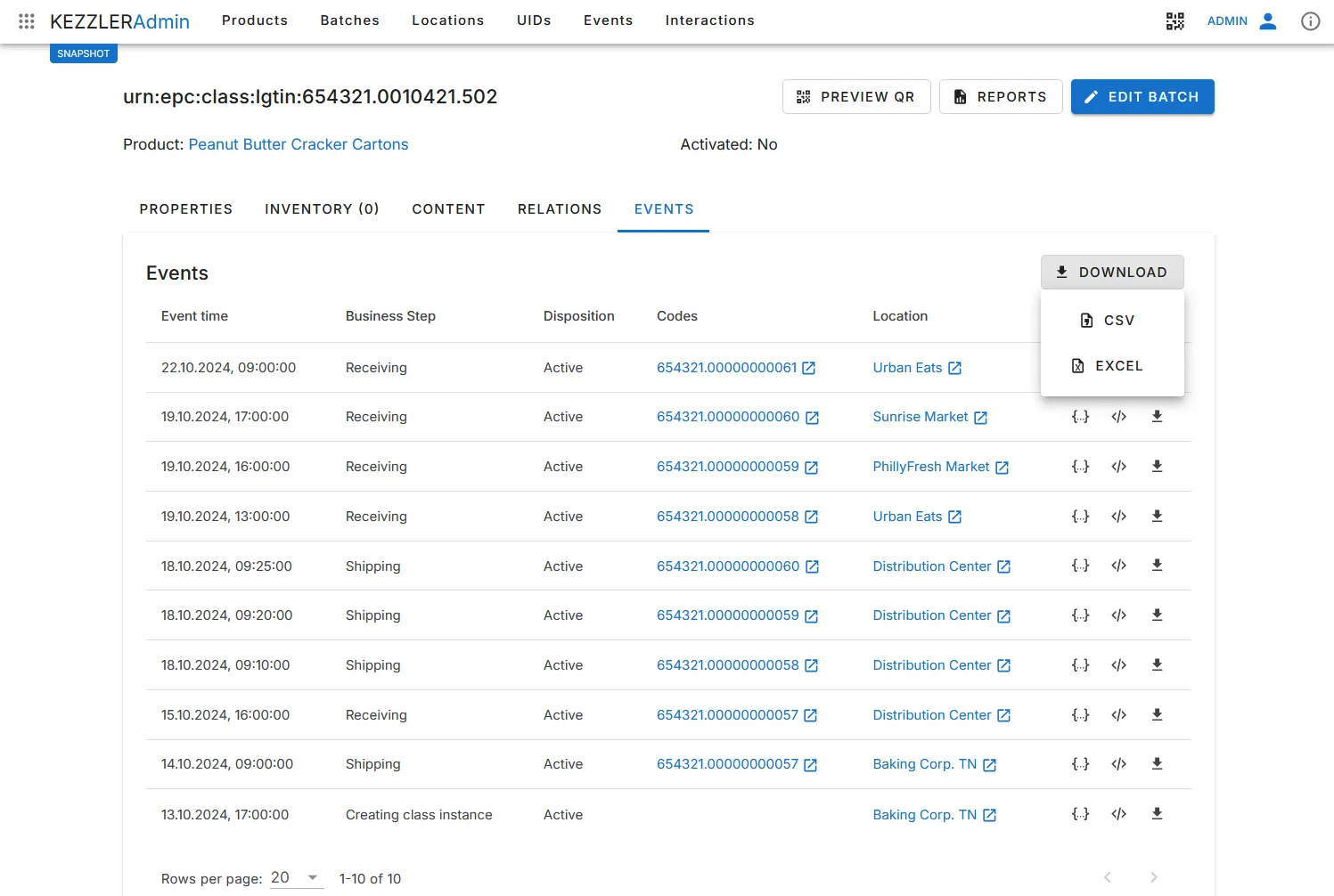Open the apps grid menu icon
Image resolution: width=1334 pixels, height=896 pixels.
[x=27, y=20]
